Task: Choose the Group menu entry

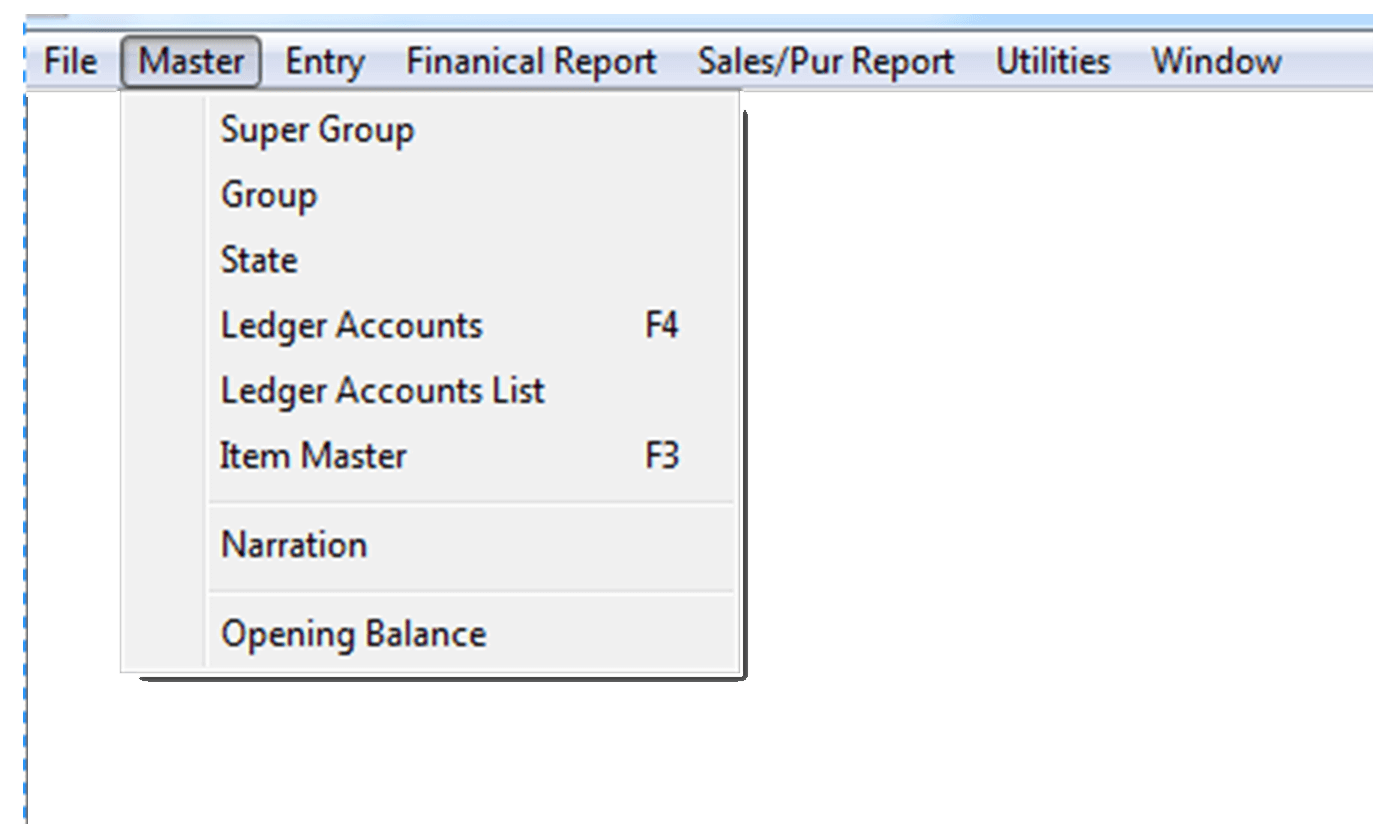Action: click(472, 195)
